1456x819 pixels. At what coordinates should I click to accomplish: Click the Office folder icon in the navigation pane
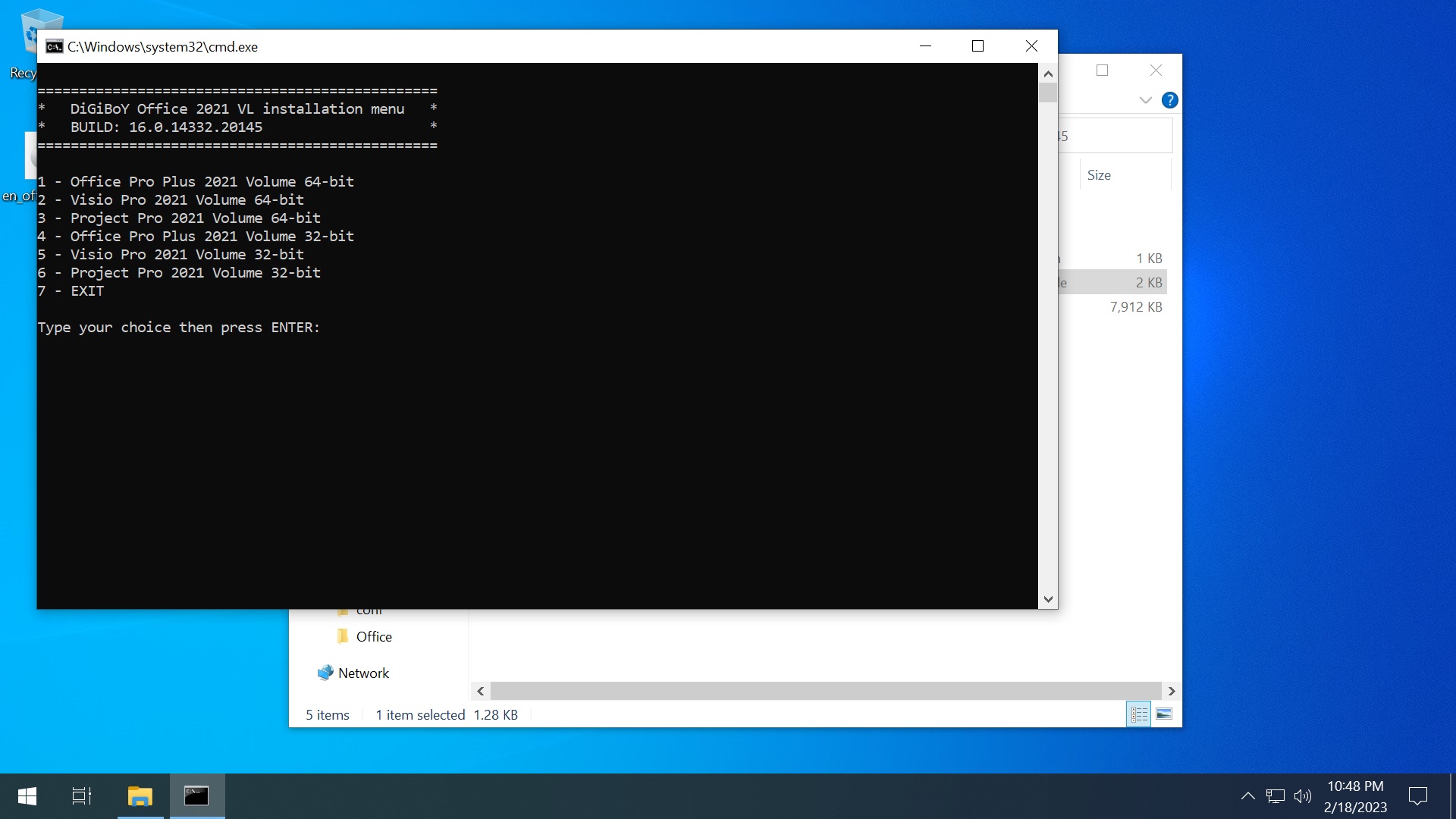[x=343, y=636]
